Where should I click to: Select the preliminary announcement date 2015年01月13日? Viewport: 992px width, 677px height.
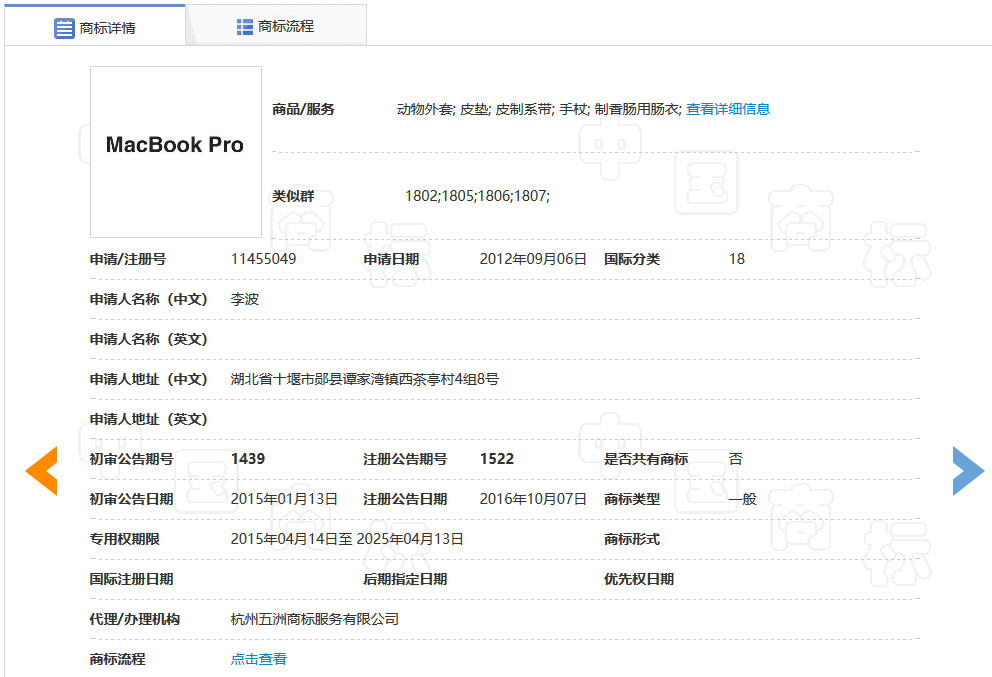tap(284, 499)
